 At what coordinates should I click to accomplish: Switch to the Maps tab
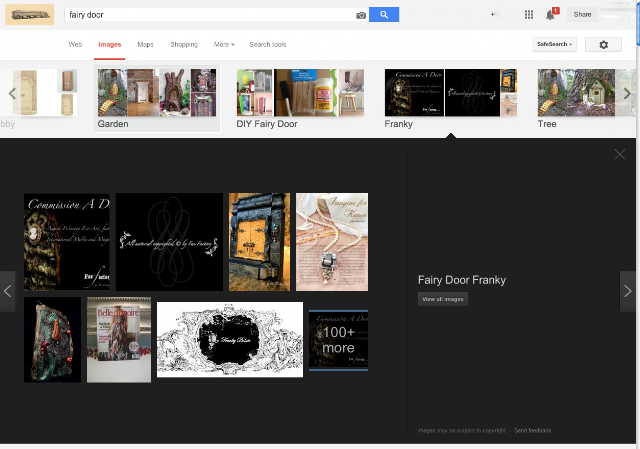click(145, 44)
